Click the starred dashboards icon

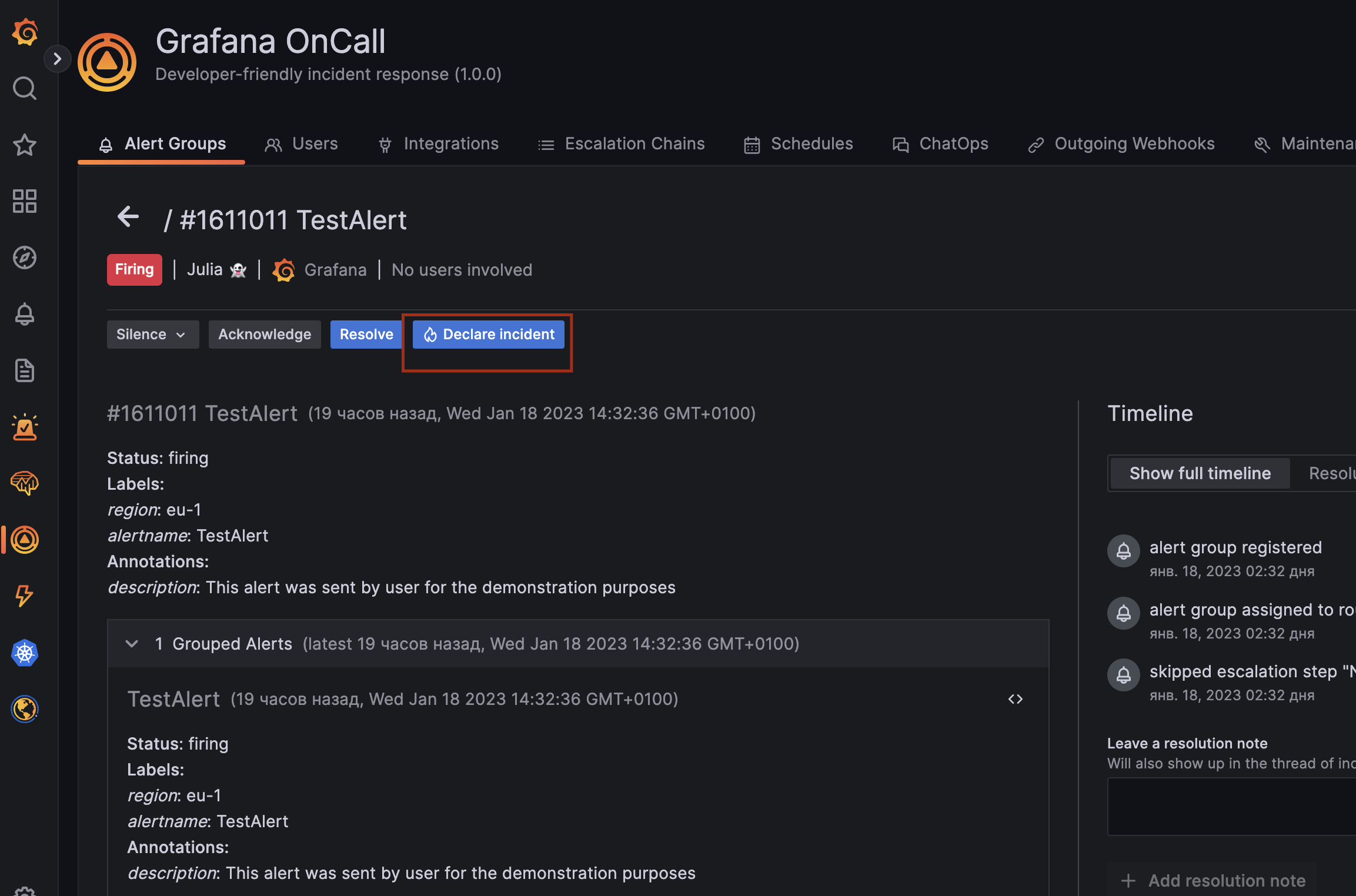(24, 145)
